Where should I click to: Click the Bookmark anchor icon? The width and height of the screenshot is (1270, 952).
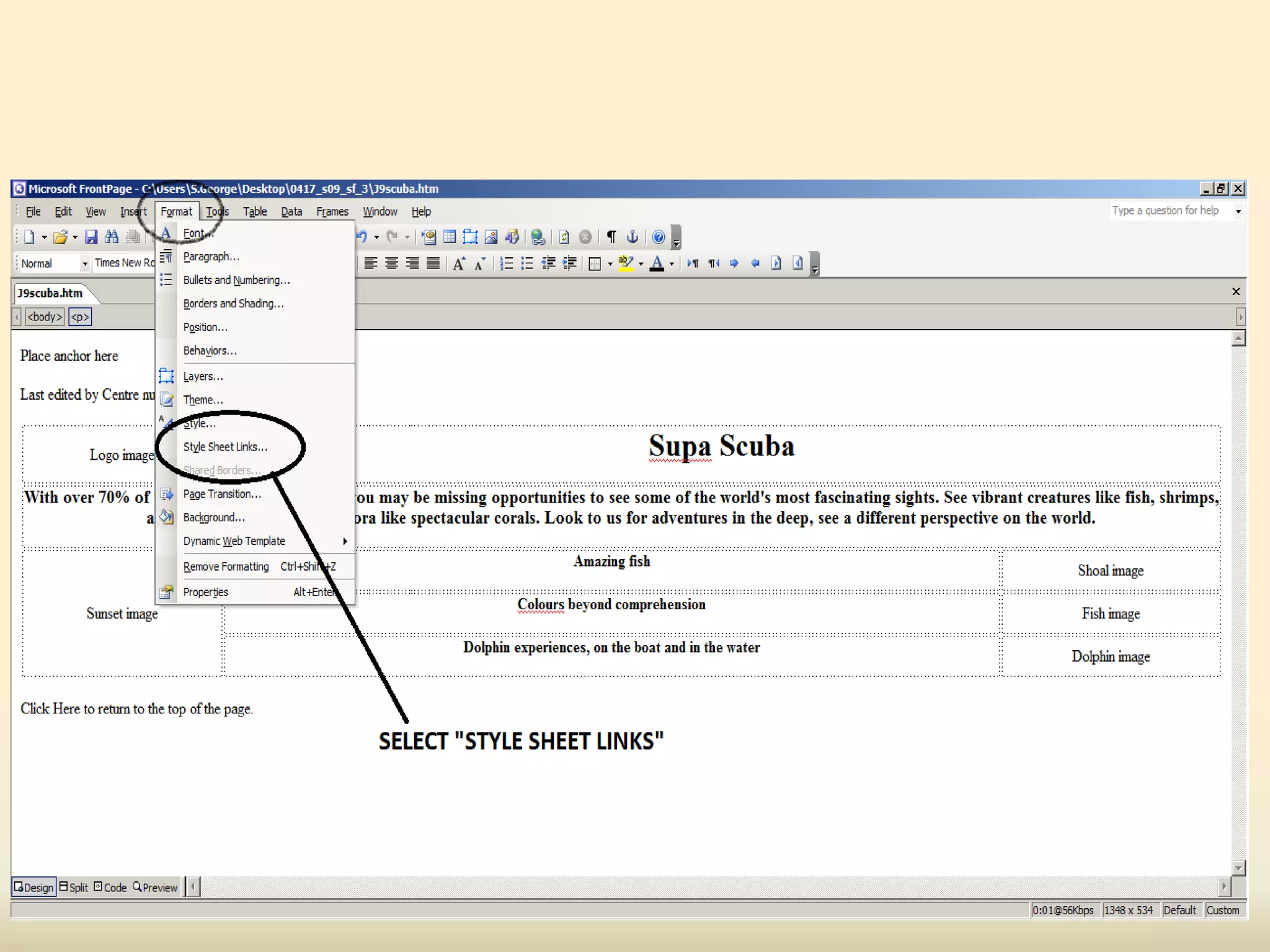(x=632, y=237)
